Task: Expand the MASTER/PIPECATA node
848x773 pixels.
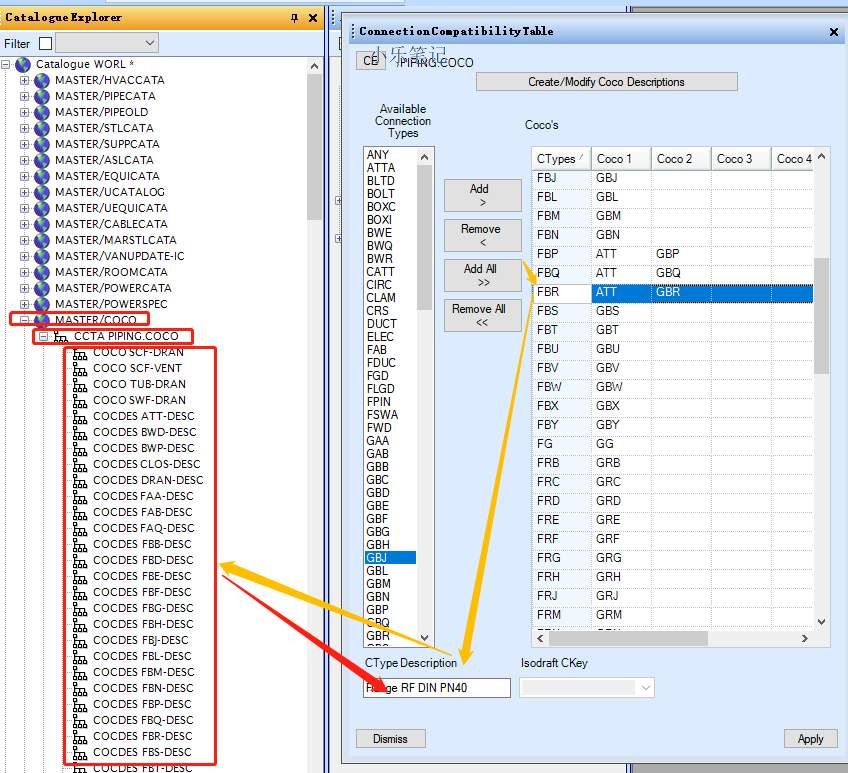Action: tap(24, 96)
